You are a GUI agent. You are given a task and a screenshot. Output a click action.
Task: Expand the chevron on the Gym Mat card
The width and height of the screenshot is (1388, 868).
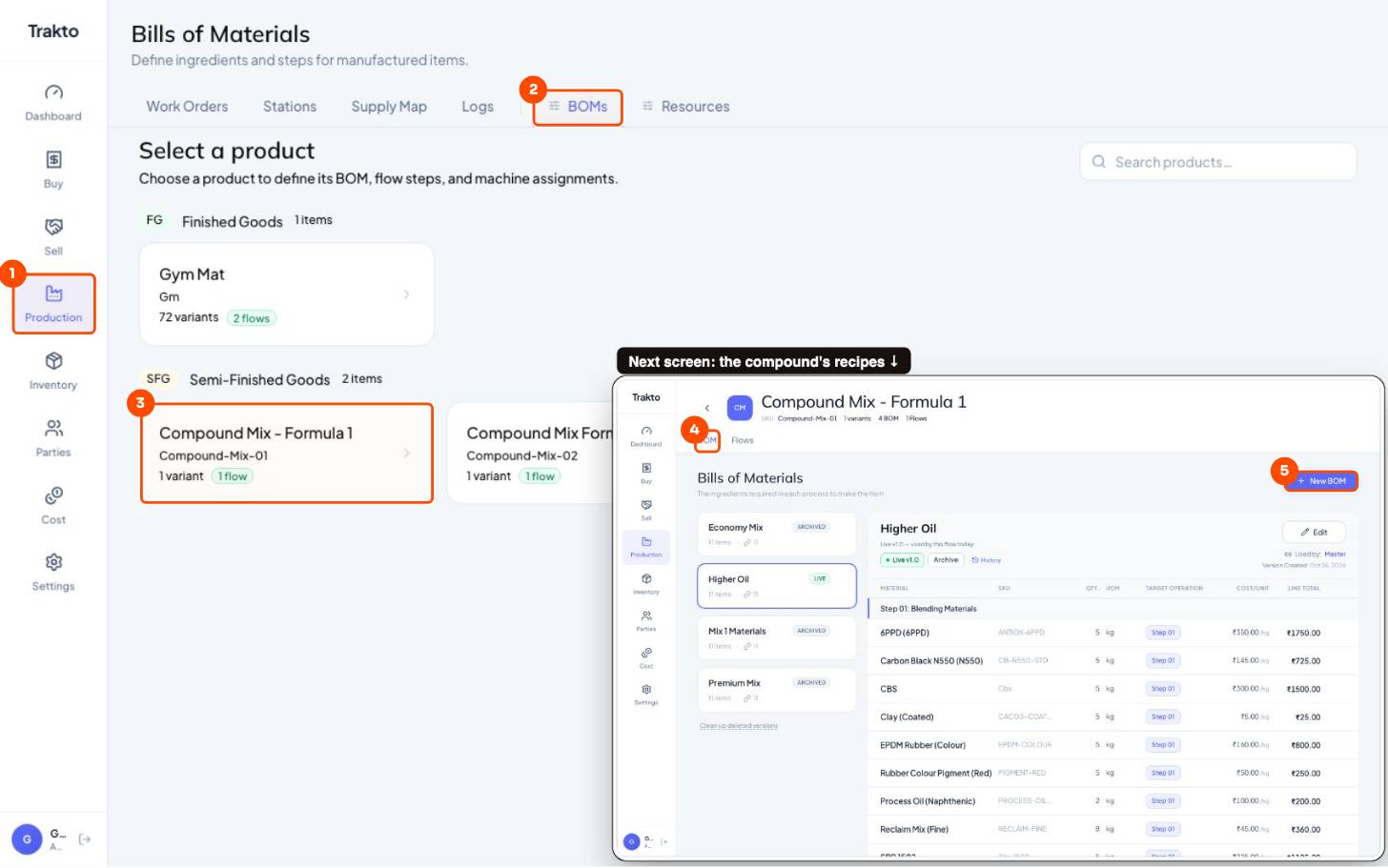coord(407,294)
